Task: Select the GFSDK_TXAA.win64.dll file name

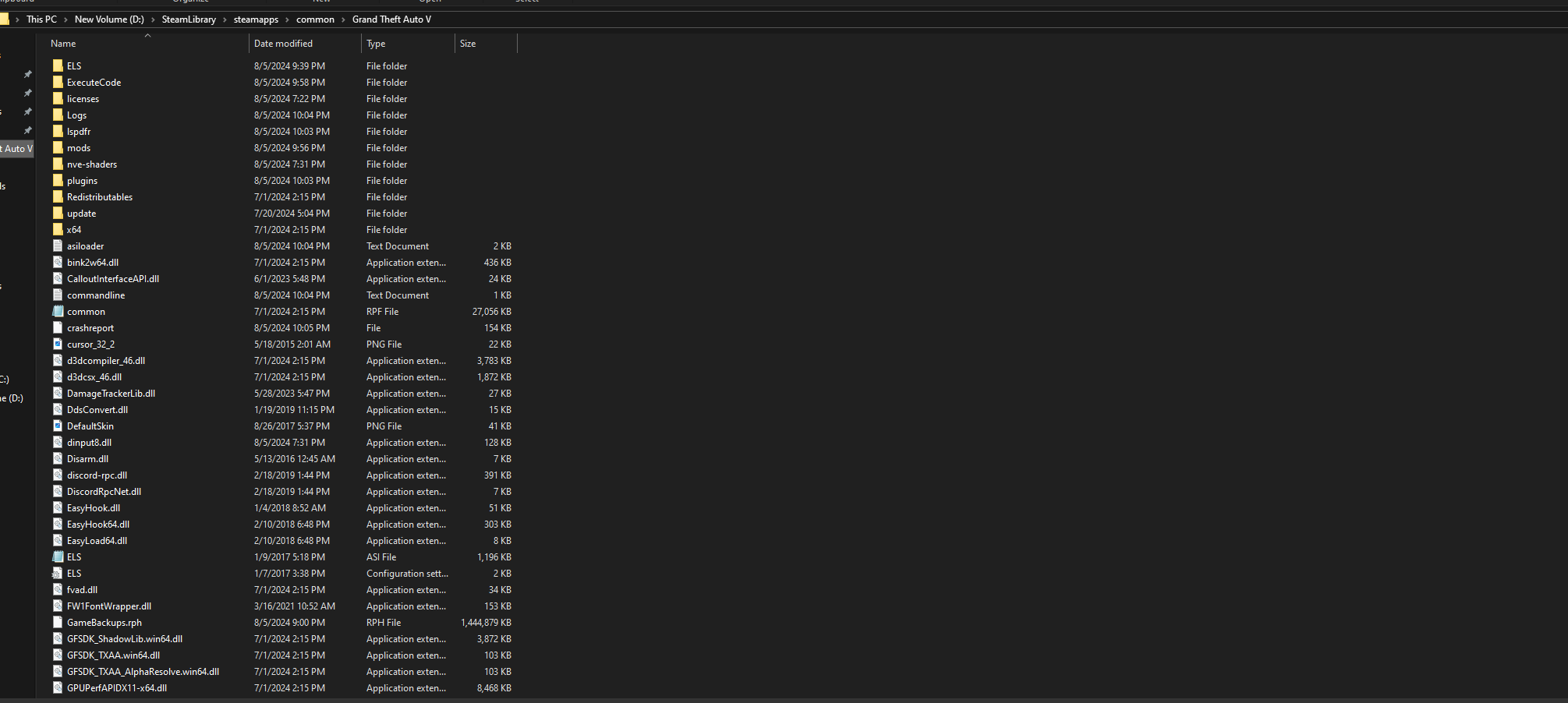Action: (113, 655)
